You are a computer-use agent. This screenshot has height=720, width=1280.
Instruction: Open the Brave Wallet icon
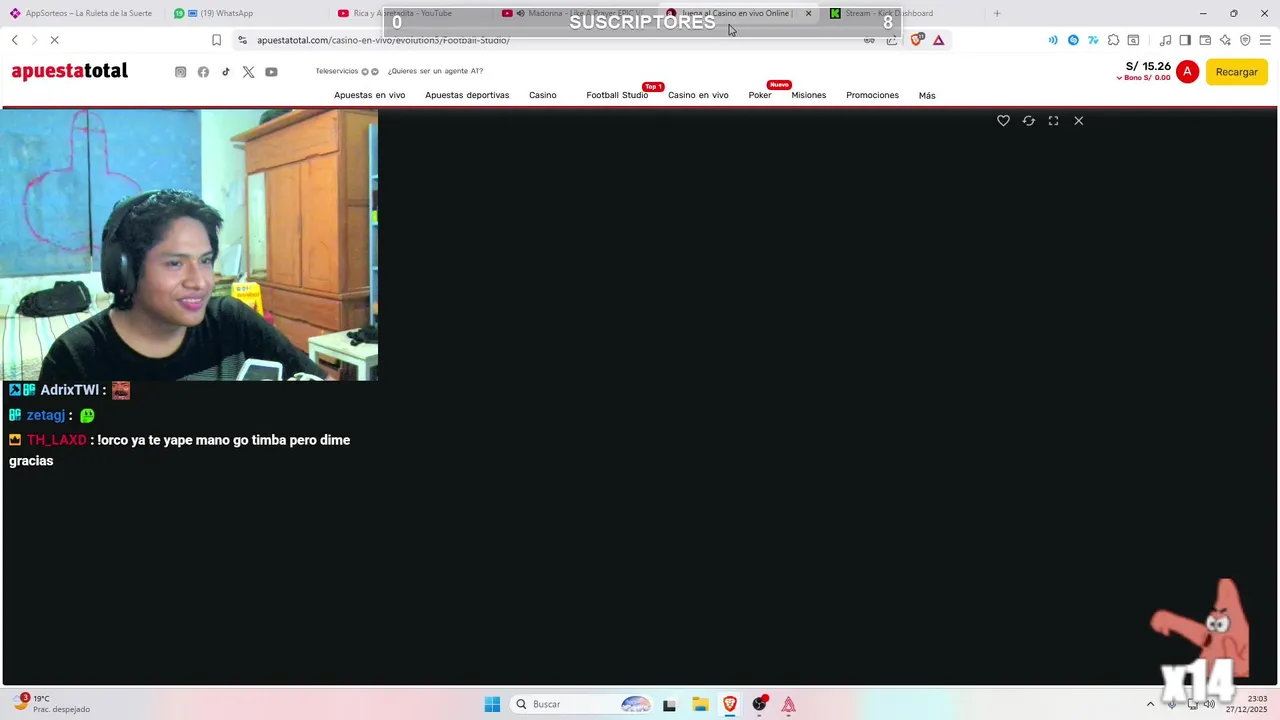tap(1205, 40)
